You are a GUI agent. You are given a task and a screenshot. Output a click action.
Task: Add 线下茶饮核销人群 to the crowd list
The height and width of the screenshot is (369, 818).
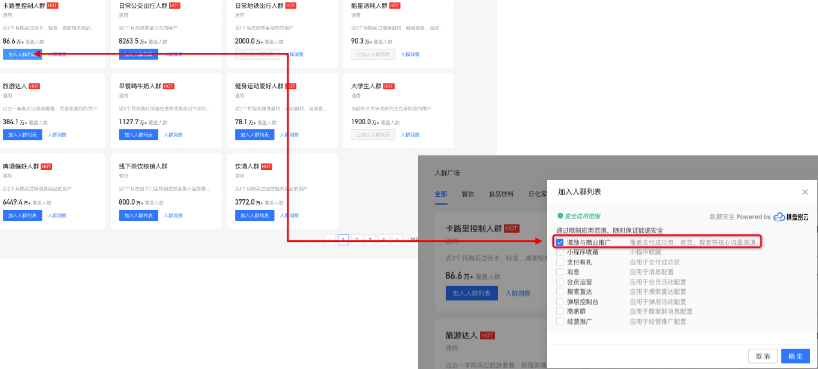tap(138, 215)
